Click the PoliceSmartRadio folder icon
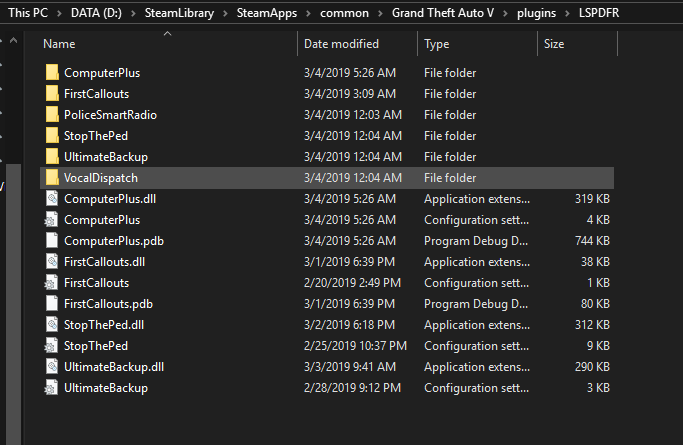 [52, 115]
